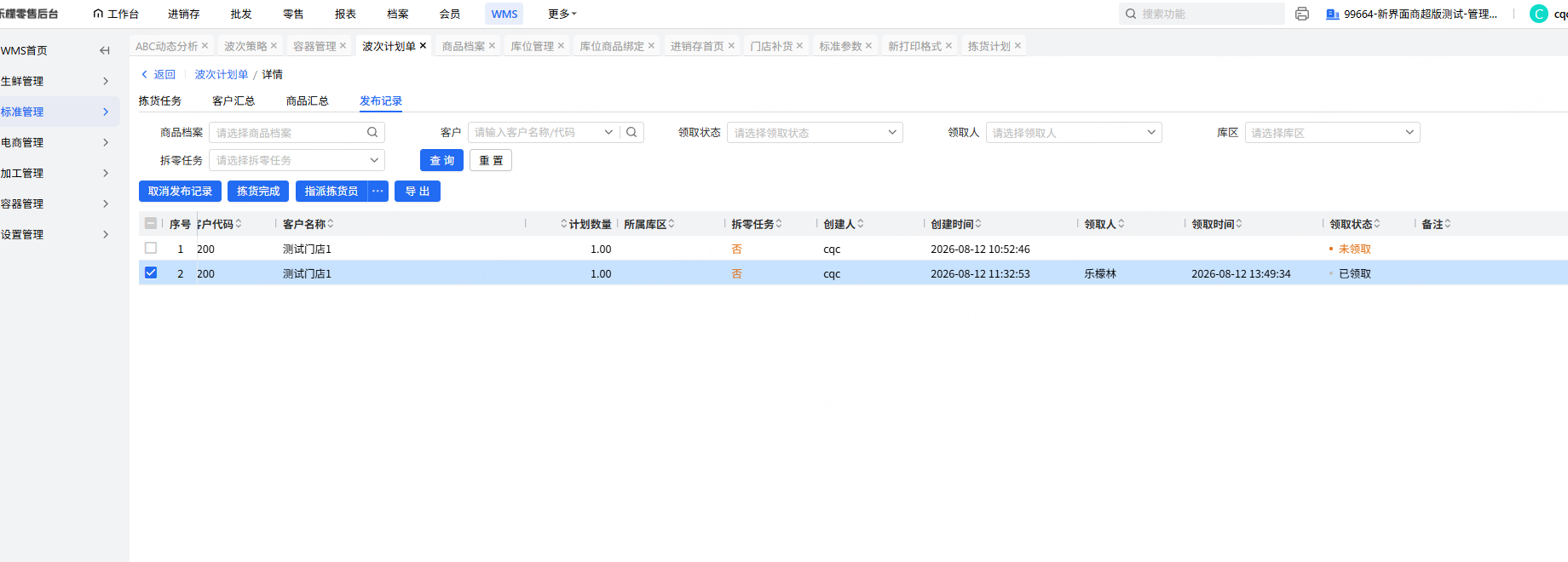
Task: Open the 工作台 top menu
Action: point(116,14)
